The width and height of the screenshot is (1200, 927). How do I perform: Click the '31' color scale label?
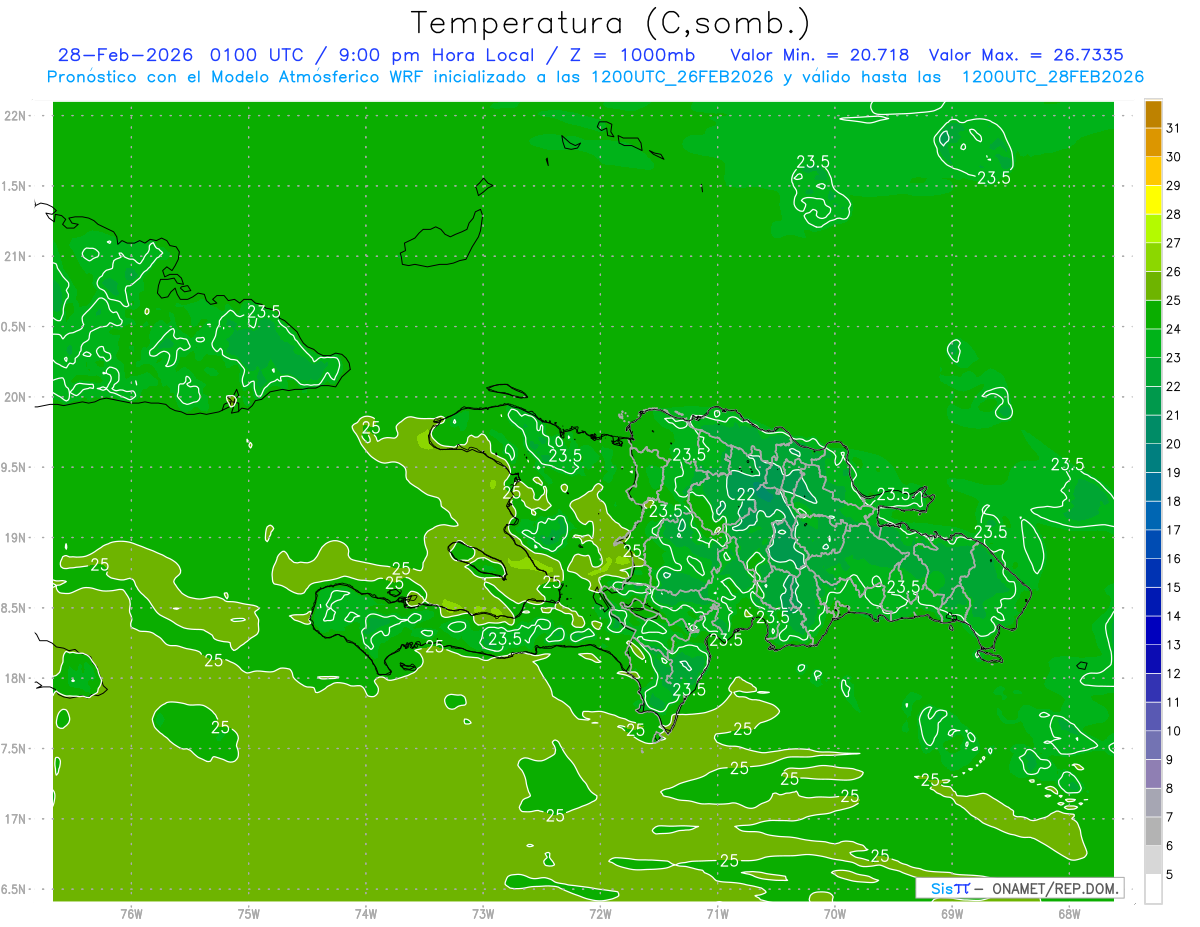click(1173, 128)
